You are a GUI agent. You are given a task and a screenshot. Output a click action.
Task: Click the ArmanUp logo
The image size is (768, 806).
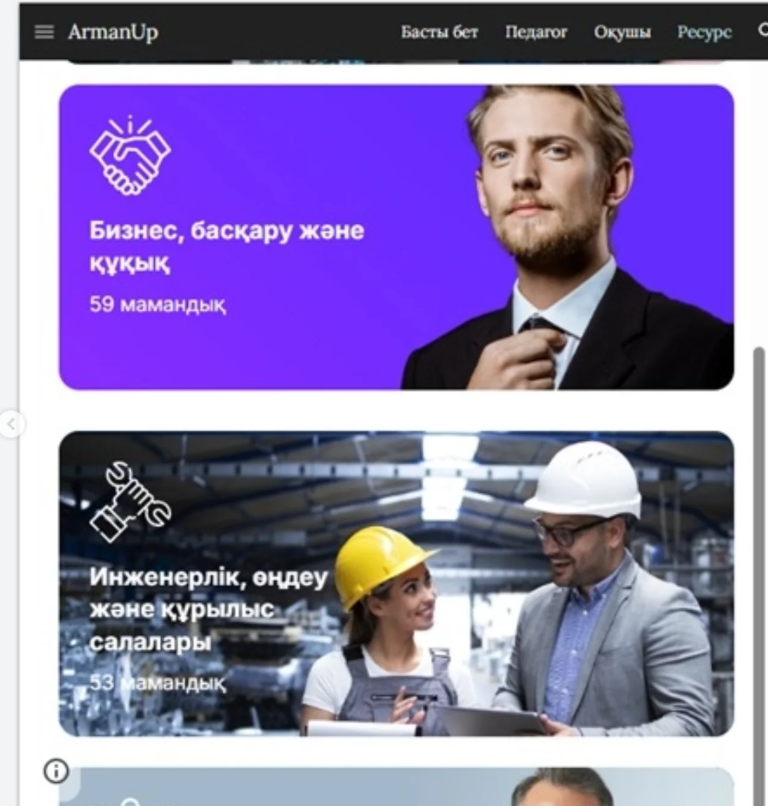tap(113, 32)
